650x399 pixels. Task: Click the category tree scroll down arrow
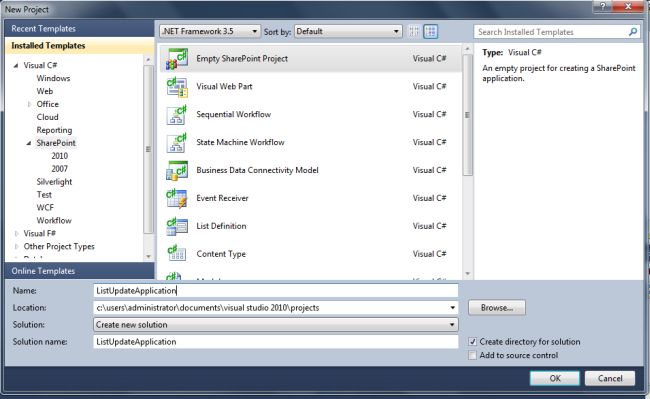[148, 257]
